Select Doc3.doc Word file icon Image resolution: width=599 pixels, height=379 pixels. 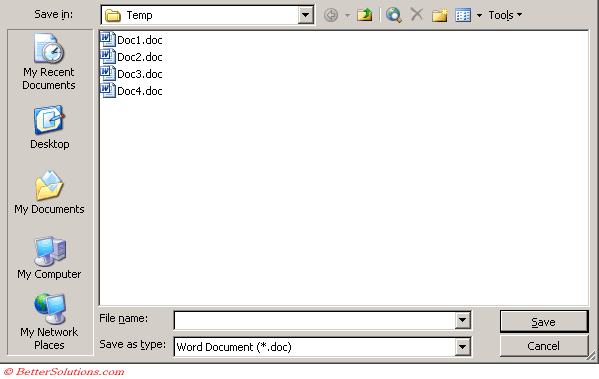pyautogui.click(x=108, y=73)
